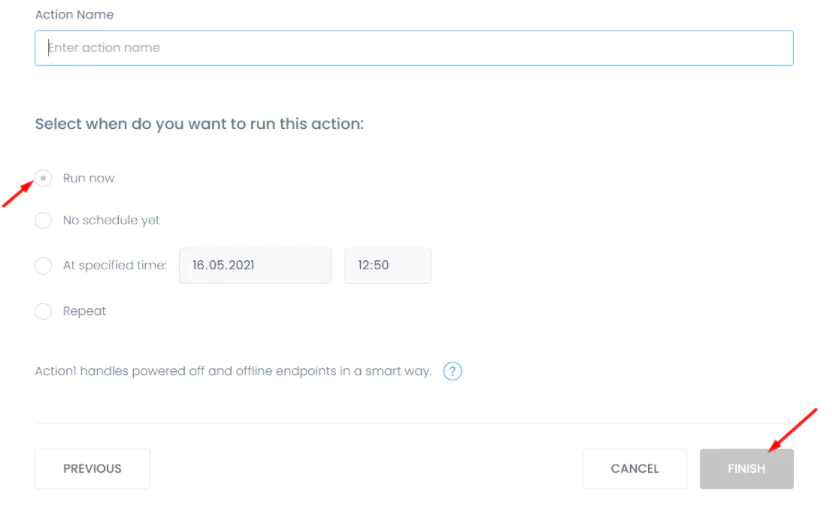Click the 'Run now' label text
Image resolution: width=832 pixels, height=505 pixels.
tap(89, 178)
